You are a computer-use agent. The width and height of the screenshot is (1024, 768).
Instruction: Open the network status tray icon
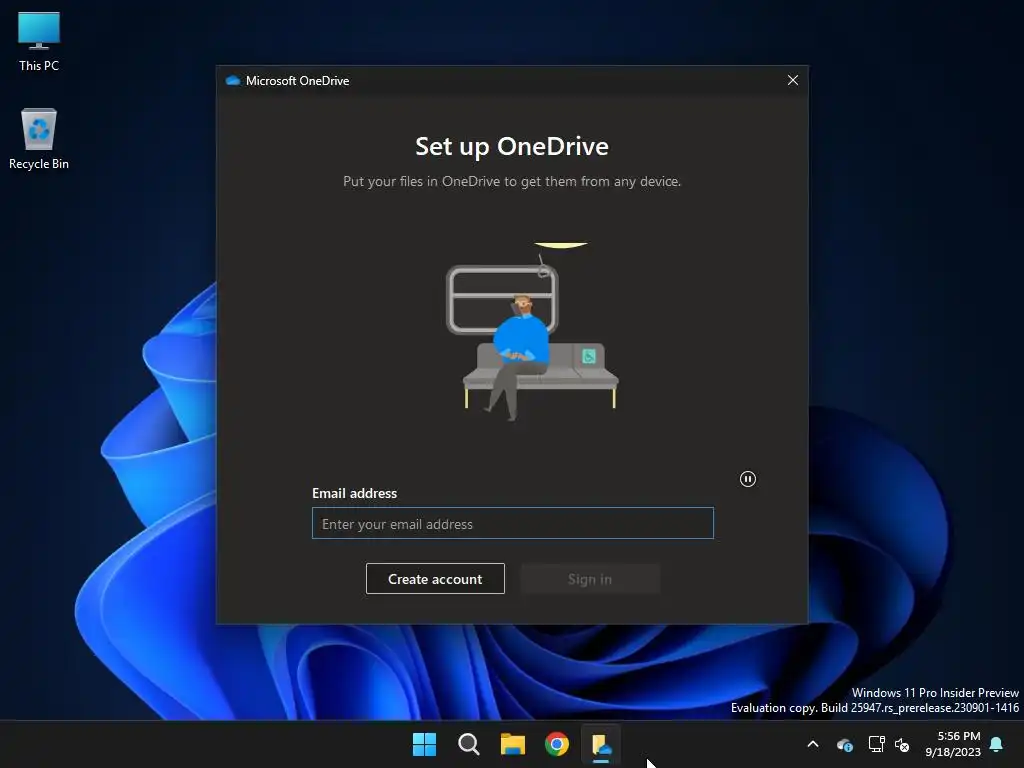click(x=876, y=744)
